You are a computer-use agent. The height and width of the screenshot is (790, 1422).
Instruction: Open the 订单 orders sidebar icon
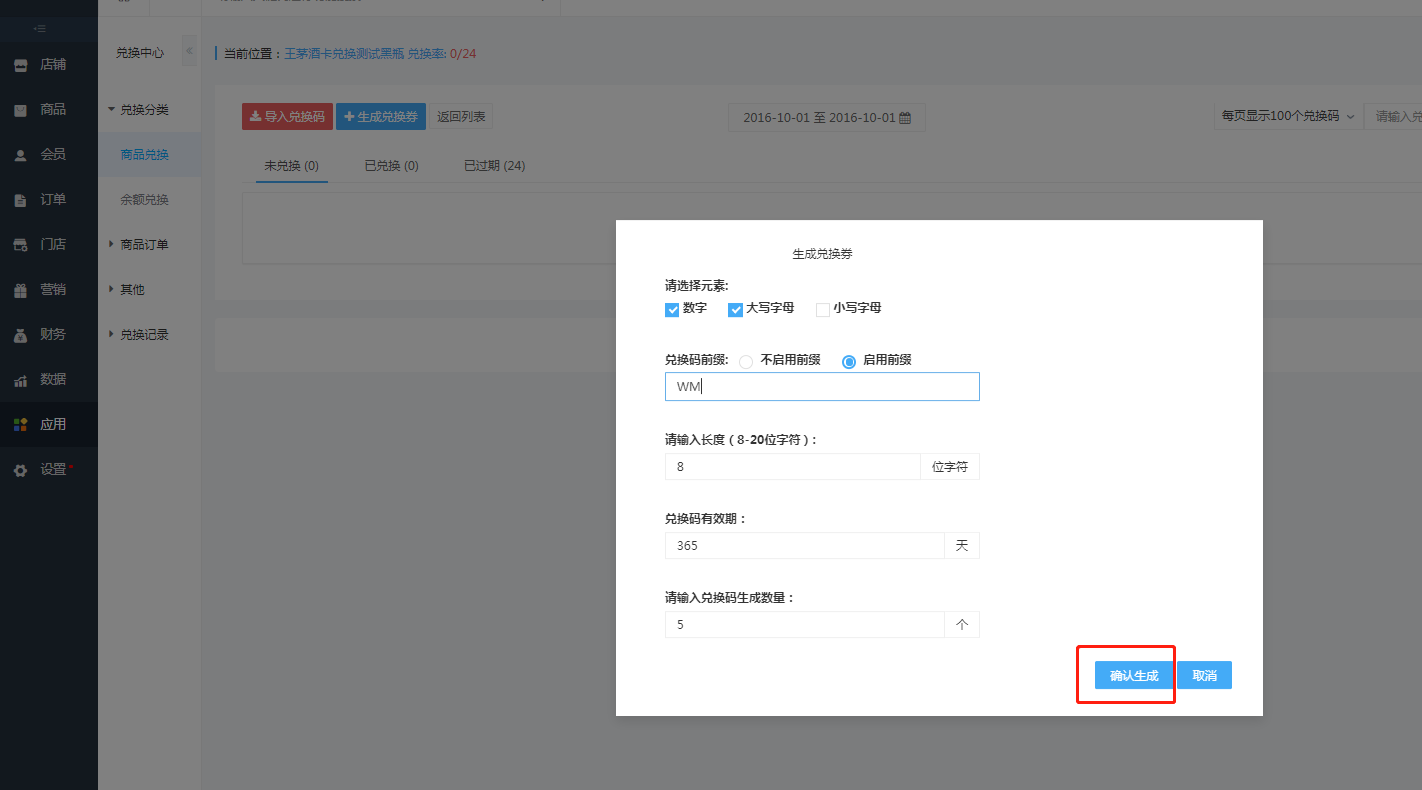20,200
